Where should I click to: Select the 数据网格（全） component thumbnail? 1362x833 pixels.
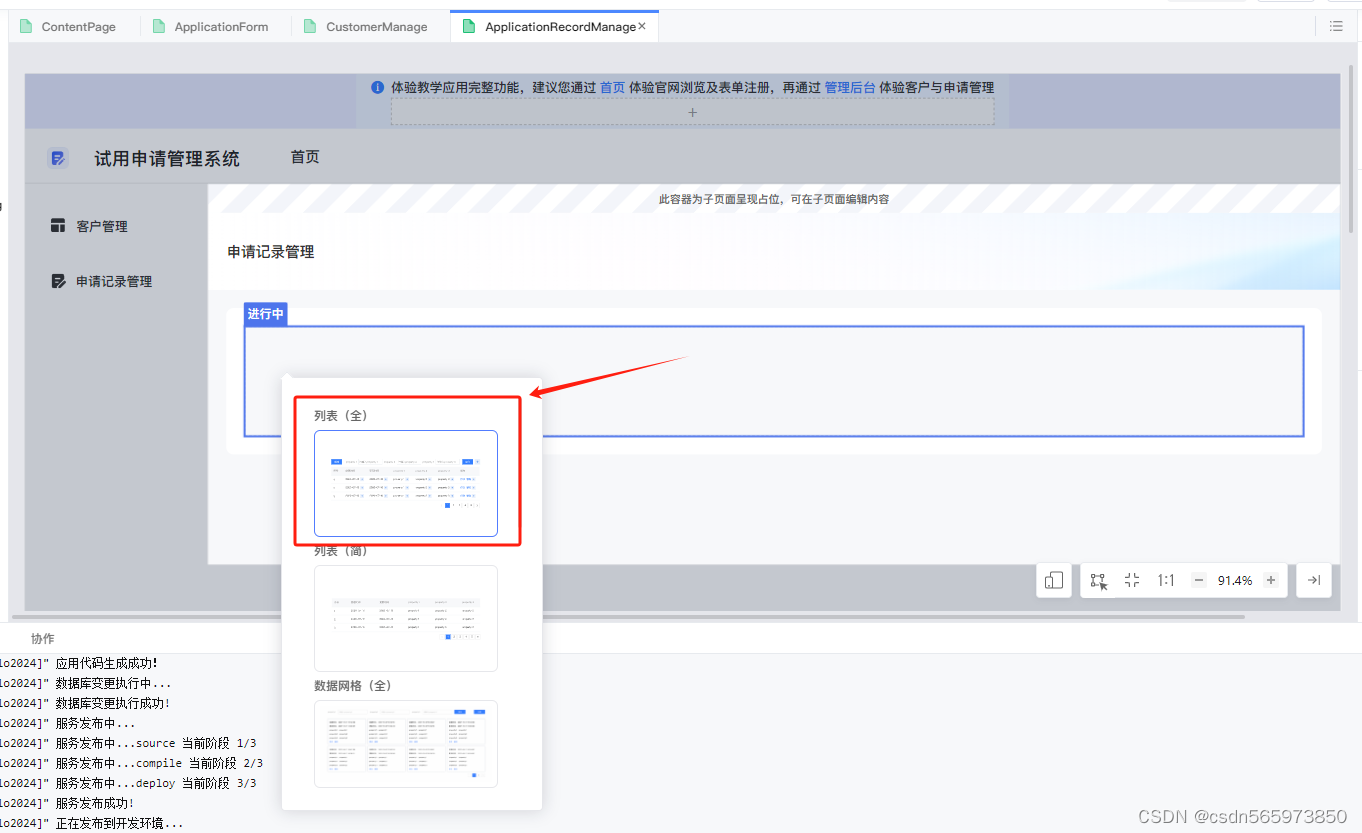[406, 744]
